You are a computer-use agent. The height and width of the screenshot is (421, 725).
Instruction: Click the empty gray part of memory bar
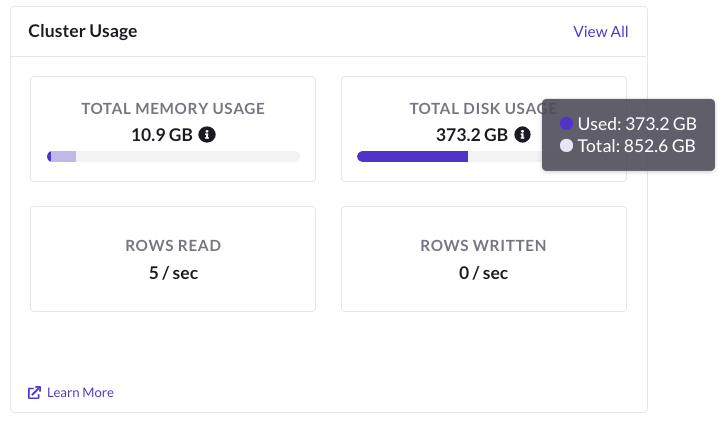[188, 156]
